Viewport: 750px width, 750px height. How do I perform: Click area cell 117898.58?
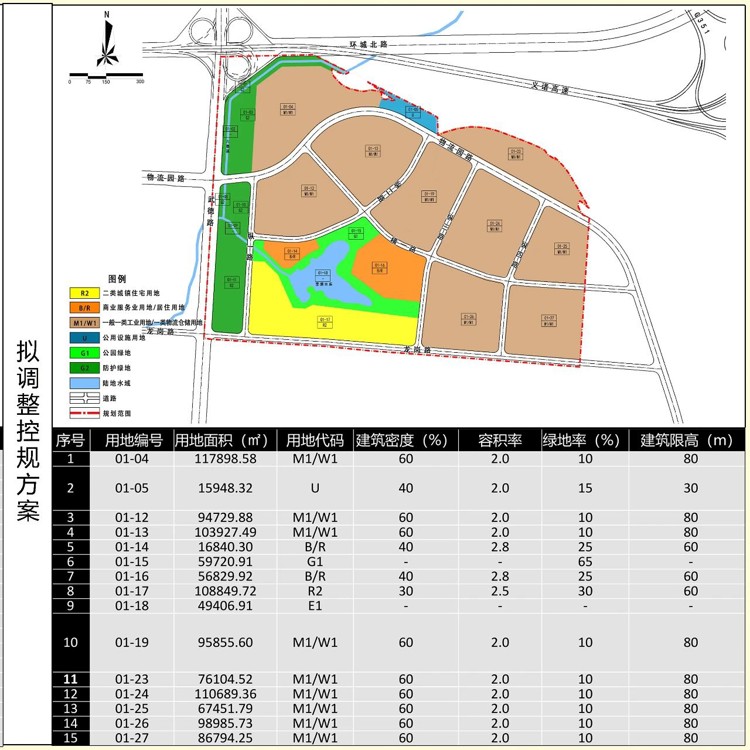[x=225, y=459]
